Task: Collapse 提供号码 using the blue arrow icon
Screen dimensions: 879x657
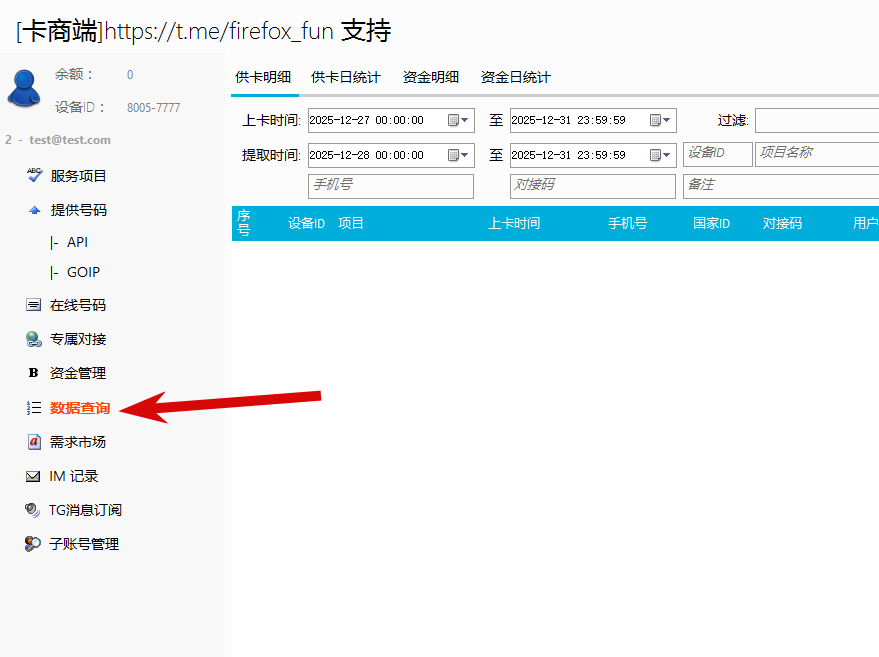Action: pos(34,210)
